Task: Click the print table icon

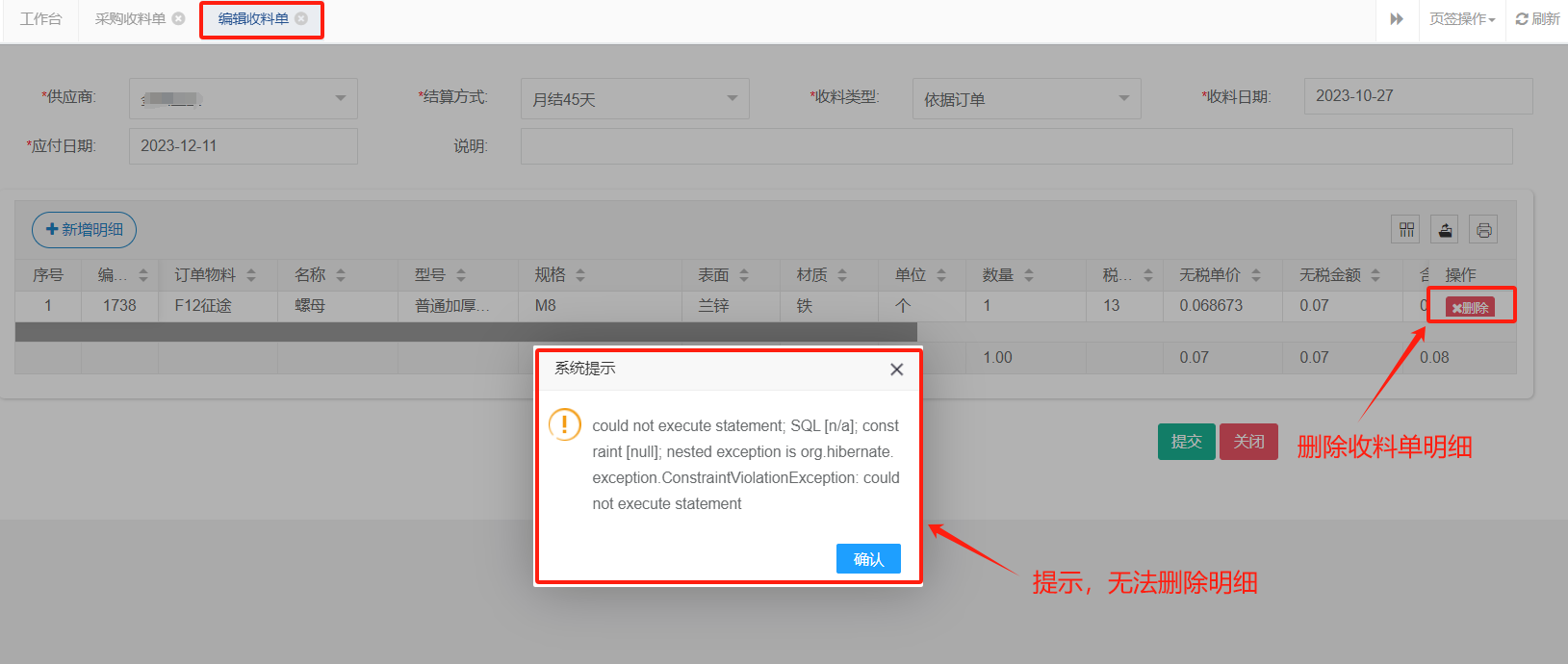Action: click(1483, 230)
